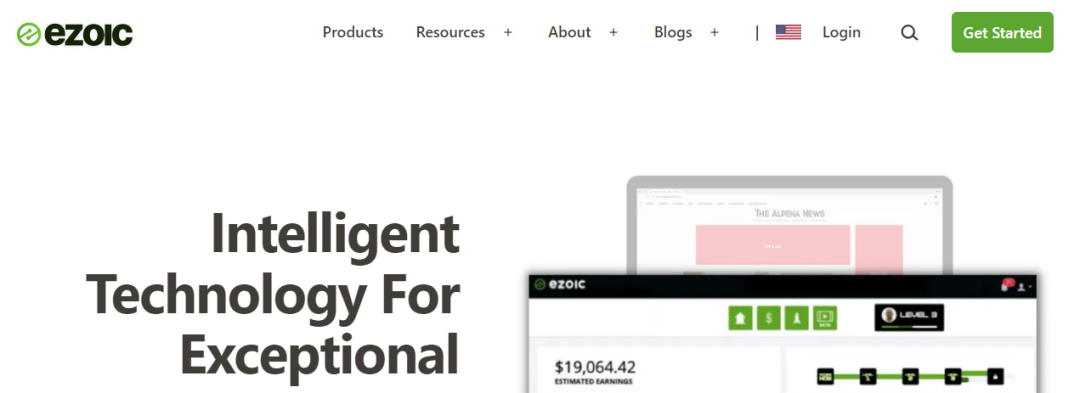Open the Products menu item
This screenshot has width=1080, height=393.
353,32
